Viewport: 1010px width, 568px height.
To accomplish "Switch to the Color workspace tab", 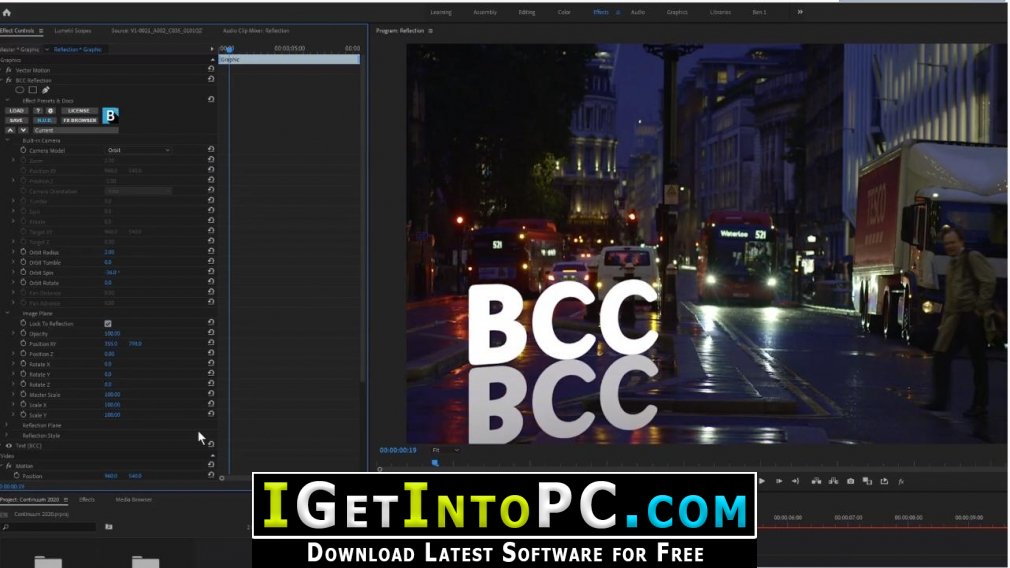I will 564,12.
